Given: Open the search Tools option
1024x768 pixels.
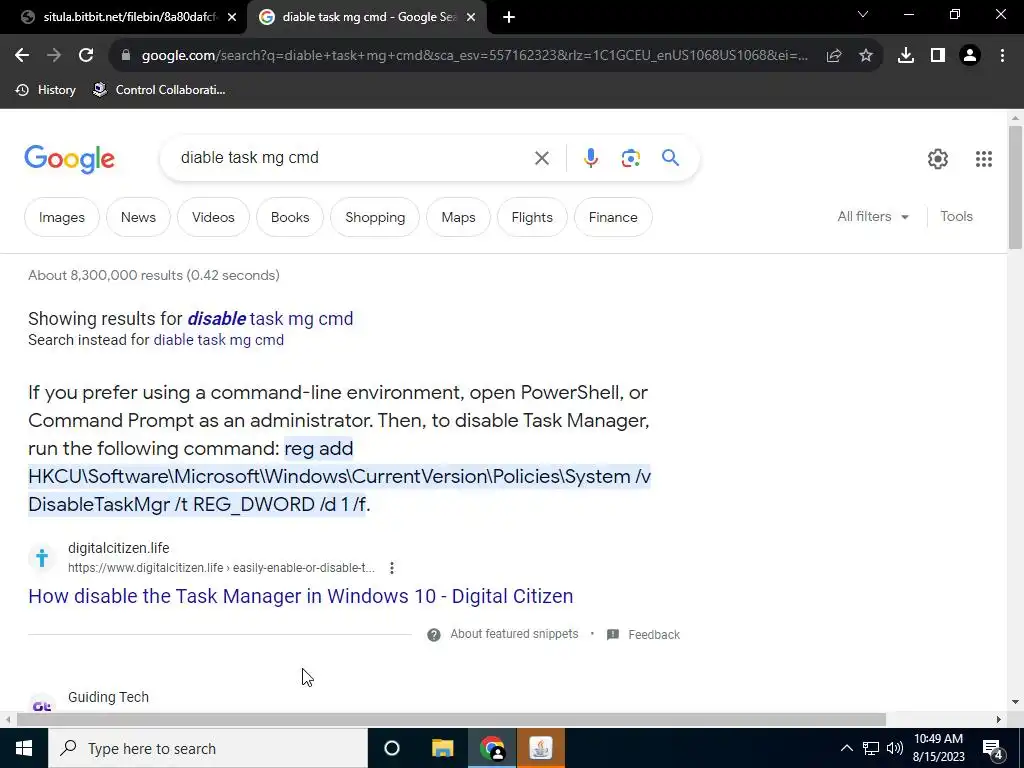Looking at the screenshot, I should pos(956,217).
